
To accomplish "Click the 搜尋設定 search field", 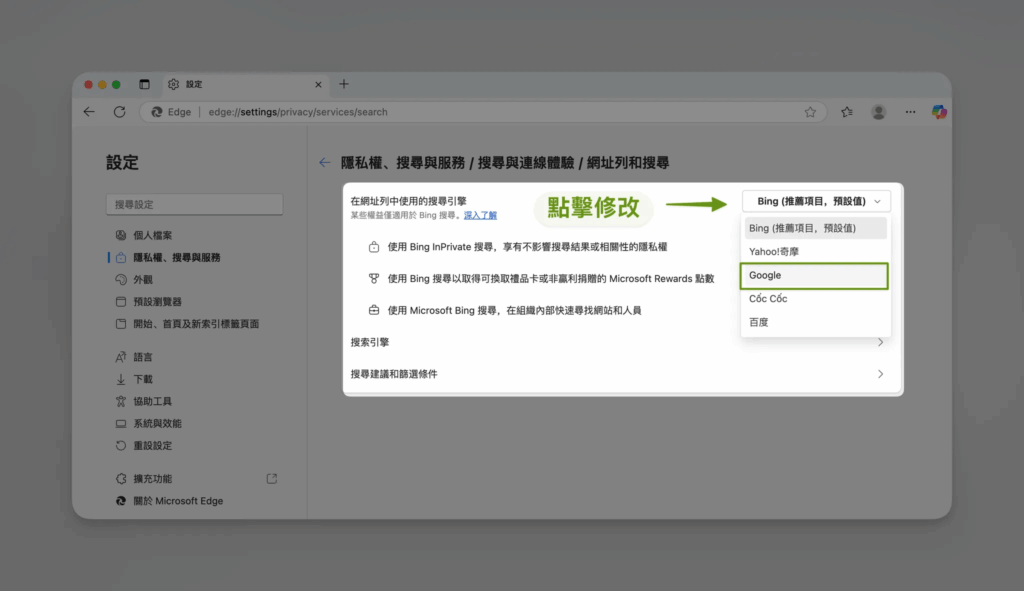I will (x=195, y=204).
